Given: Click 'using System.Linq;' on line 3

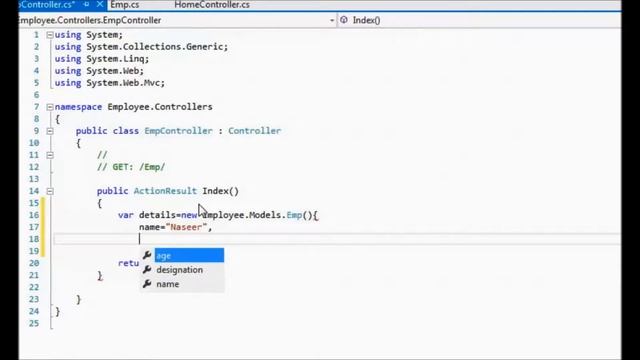Looking at the screenshot, I should click(x=102, y=59).
